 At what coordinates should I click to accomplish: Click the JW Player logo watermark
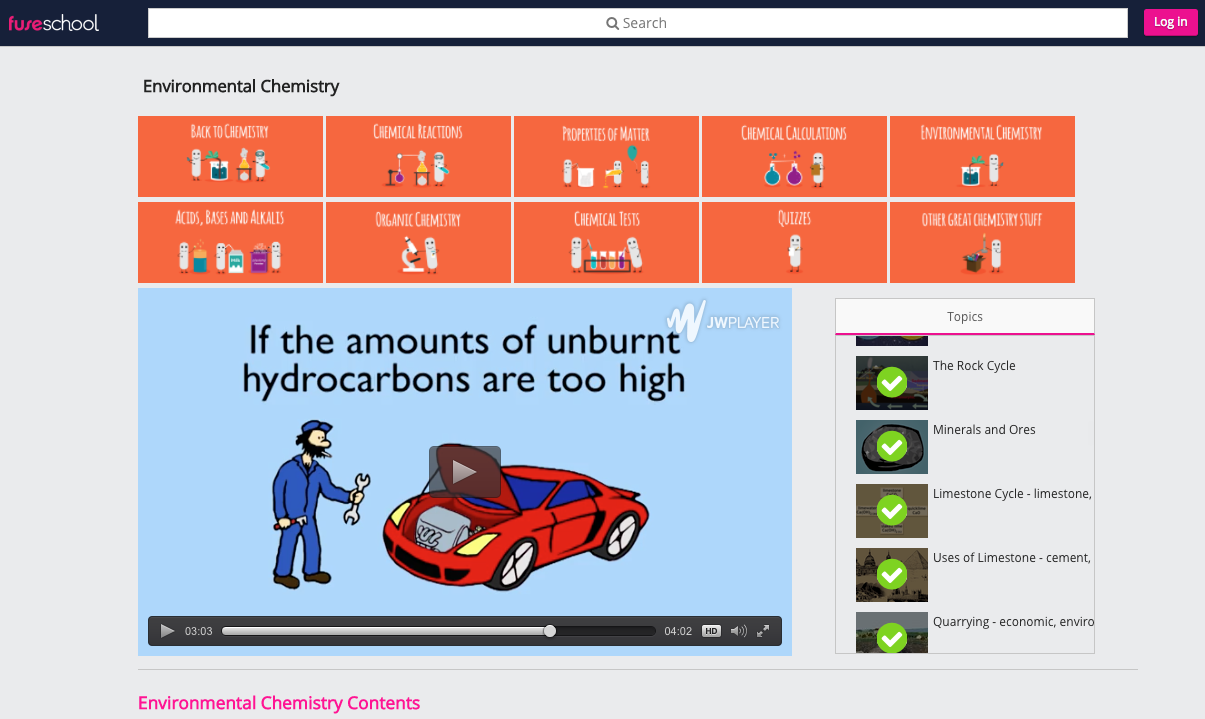(724, 320)
